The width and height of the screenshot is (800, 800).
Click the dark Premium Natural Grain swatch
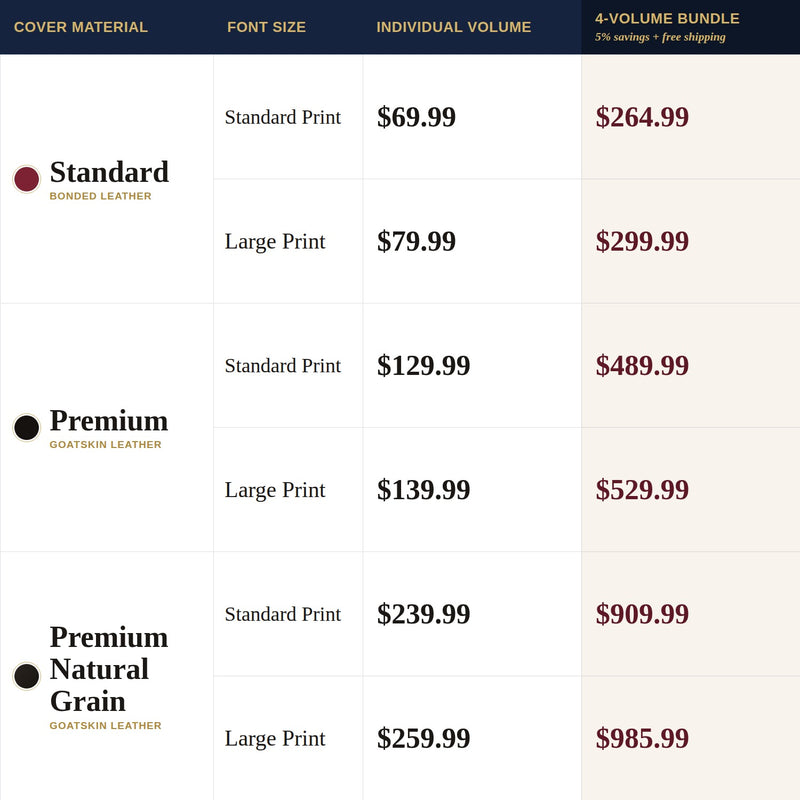(x=27, y=676)
